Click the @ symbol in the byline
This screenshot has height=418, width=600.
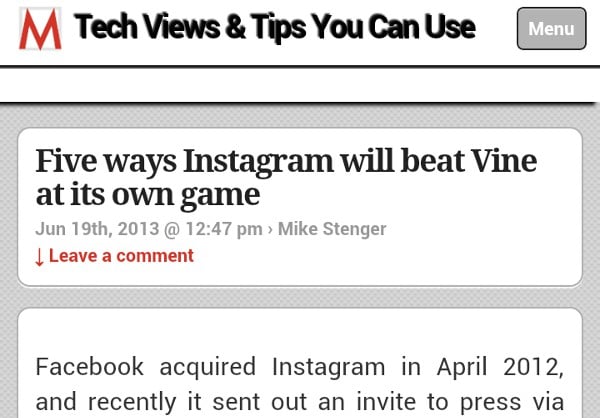(x=173, y=229)
